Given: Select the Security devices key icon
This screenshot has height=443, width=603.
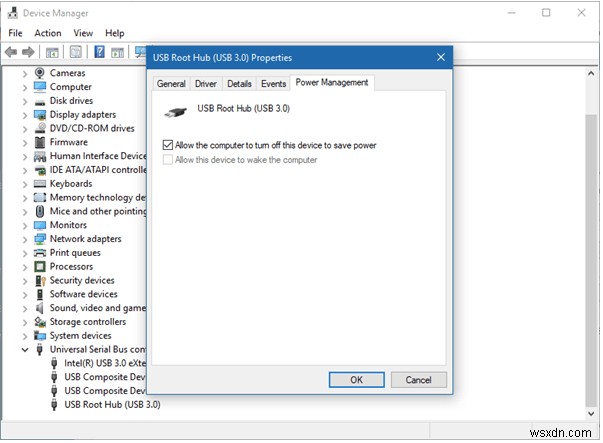Looking at the screenshot, I should (x=40, y=280).
